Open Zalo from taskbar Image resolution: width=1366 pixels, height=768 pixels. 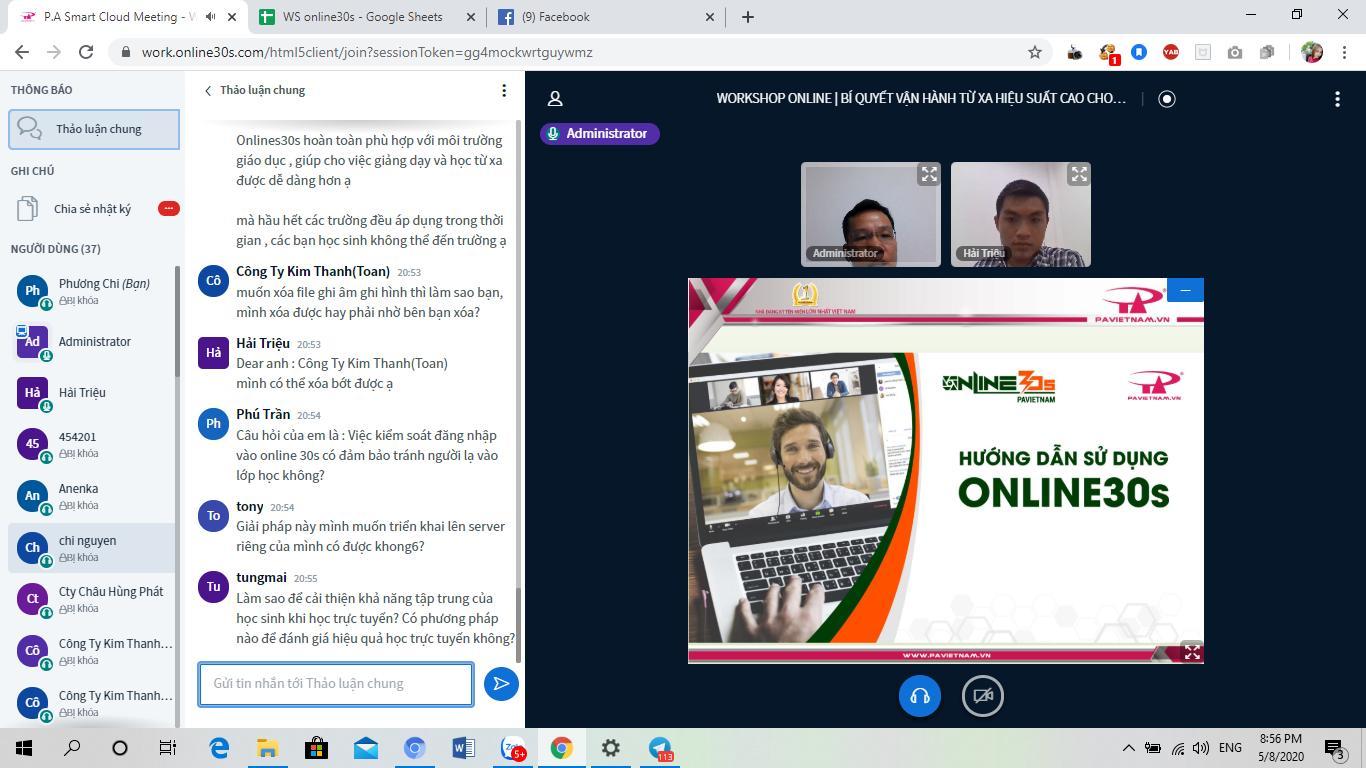click(512, 748)
